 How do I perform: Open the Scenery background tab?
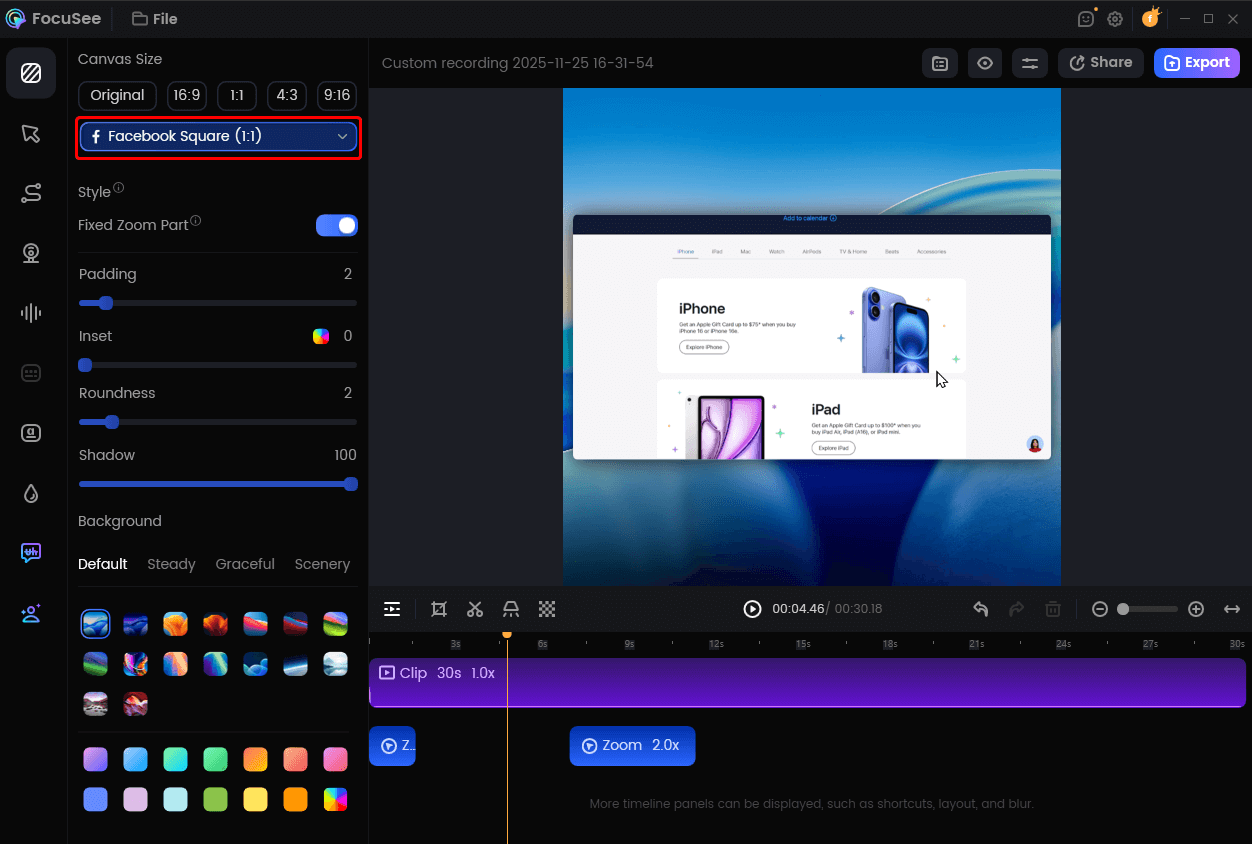click(x=322, y=564)
